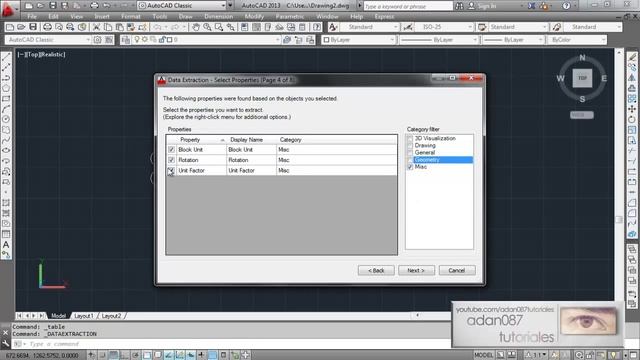Toggle the Drawing category filter checkbox
640x360 pixels.
(x=410, y=146)
